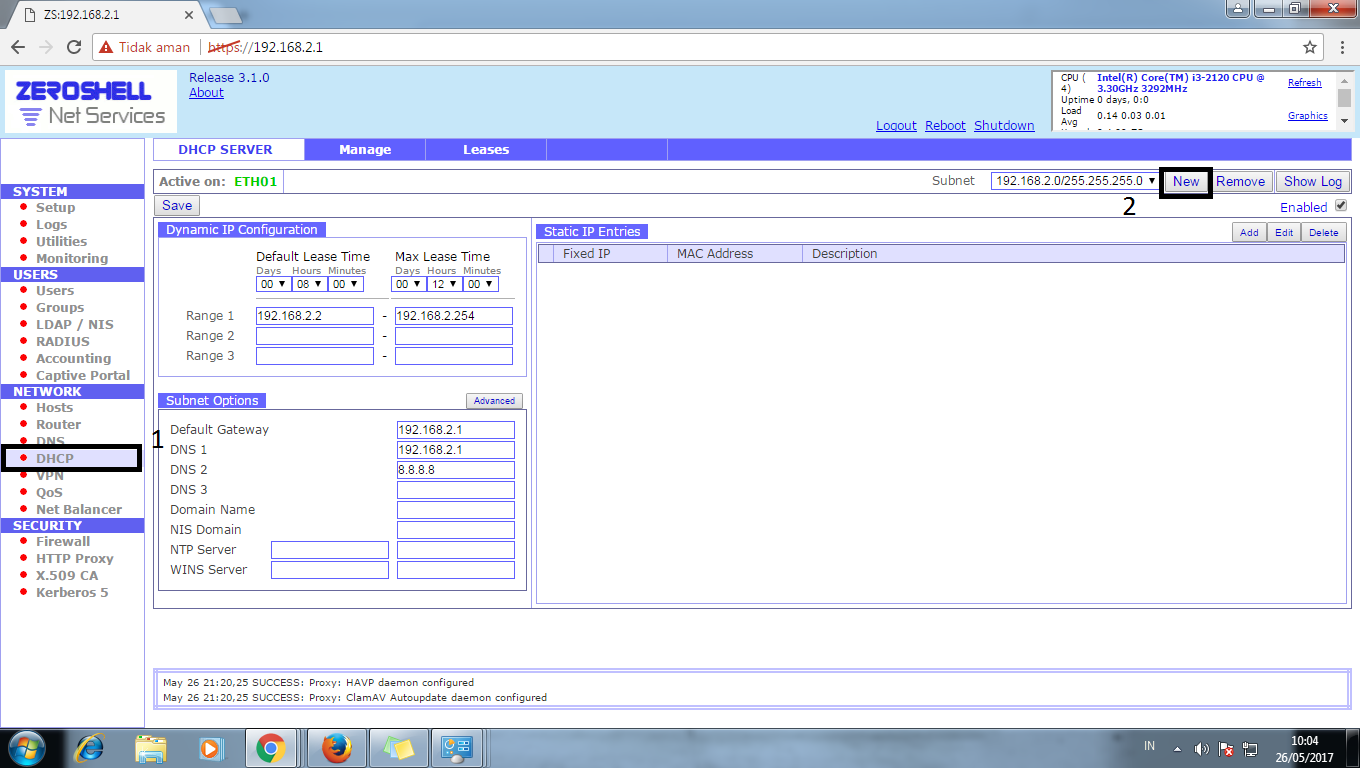Click the Range 2 starting IP field
The width and height of the screenshot is (1360, 768).
pos(314,335)
